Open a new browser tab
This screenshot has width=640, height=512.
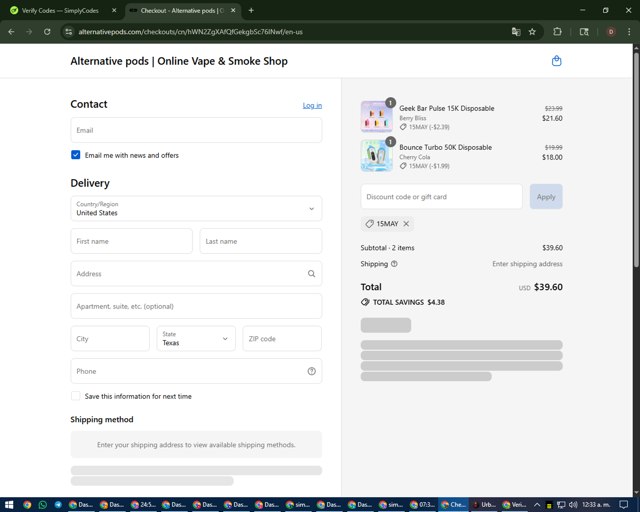click(x=251, y=11)
